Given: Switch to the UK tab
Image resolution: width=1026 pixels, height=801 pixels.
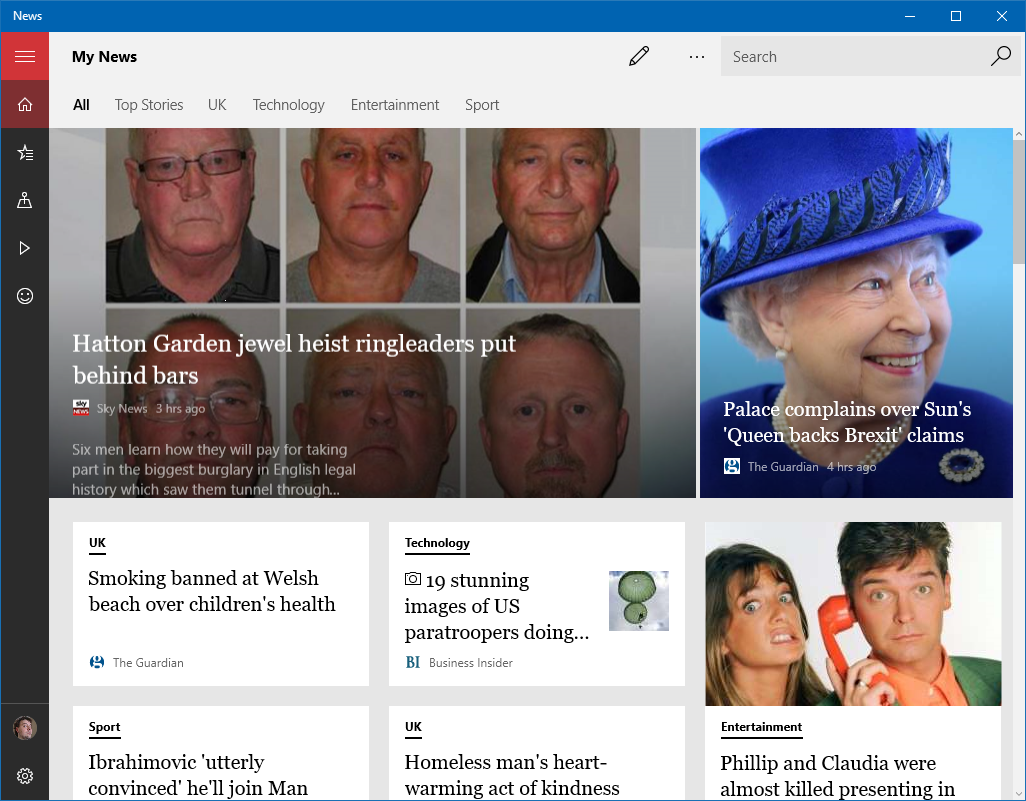Looking at the screenshot, I should click(217, 105).
